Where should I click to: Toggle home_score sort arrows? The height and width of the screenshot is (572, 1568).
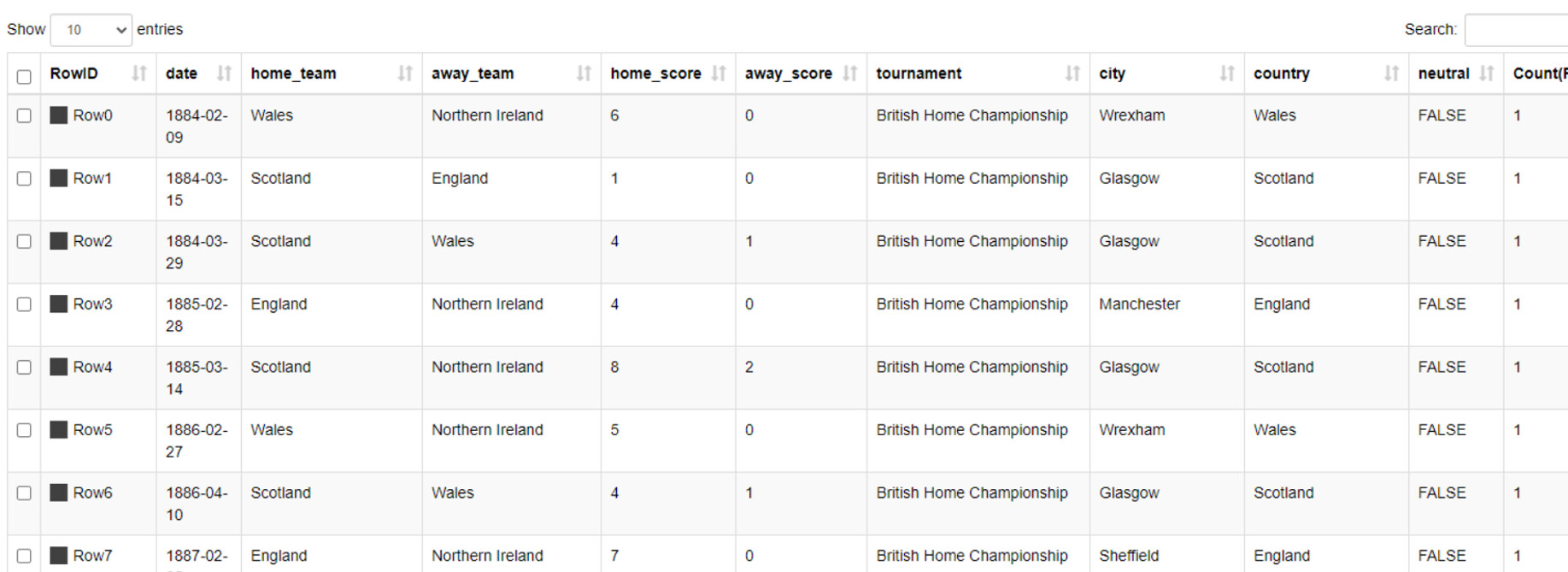coord(719,74)
